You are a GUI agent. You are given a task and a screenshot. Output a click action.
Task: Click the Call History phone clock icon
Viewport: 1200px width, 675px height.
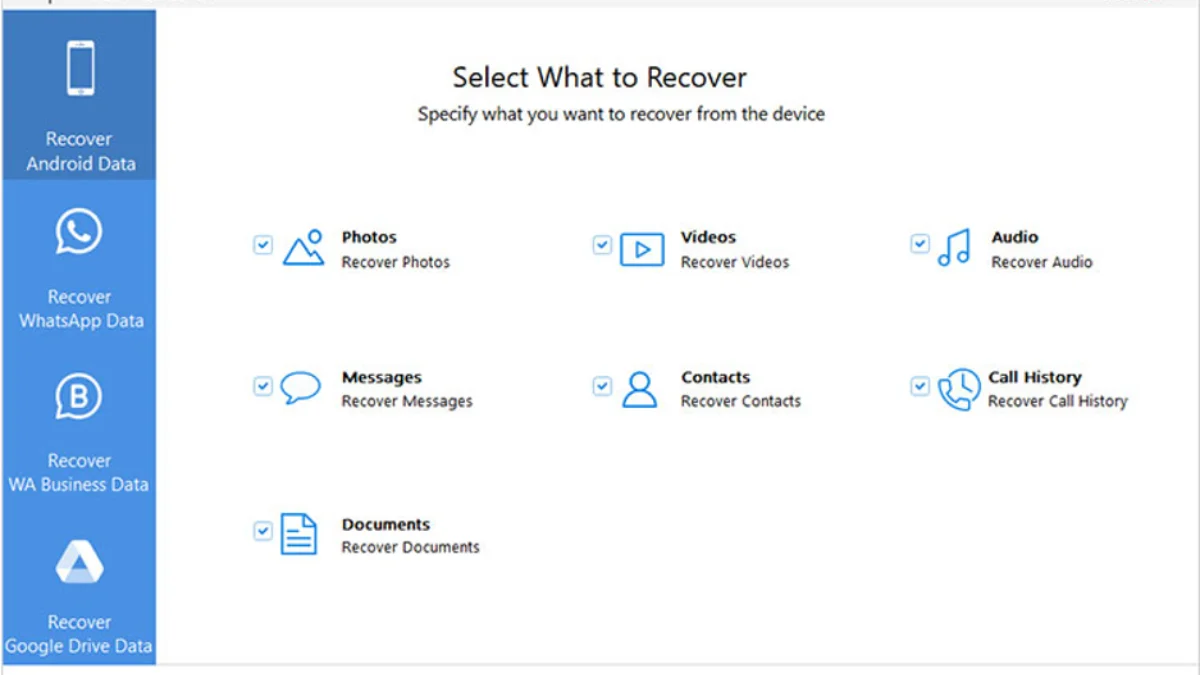coord(958,389)
